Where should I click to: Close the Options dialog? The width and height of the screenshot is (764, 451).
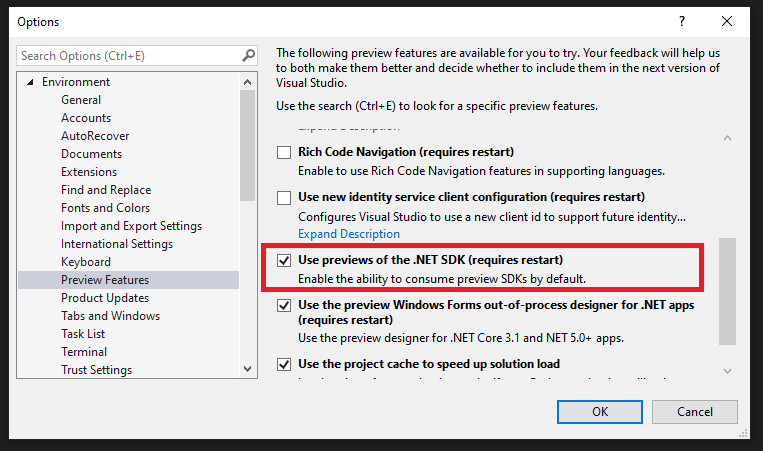coord(727,21)
